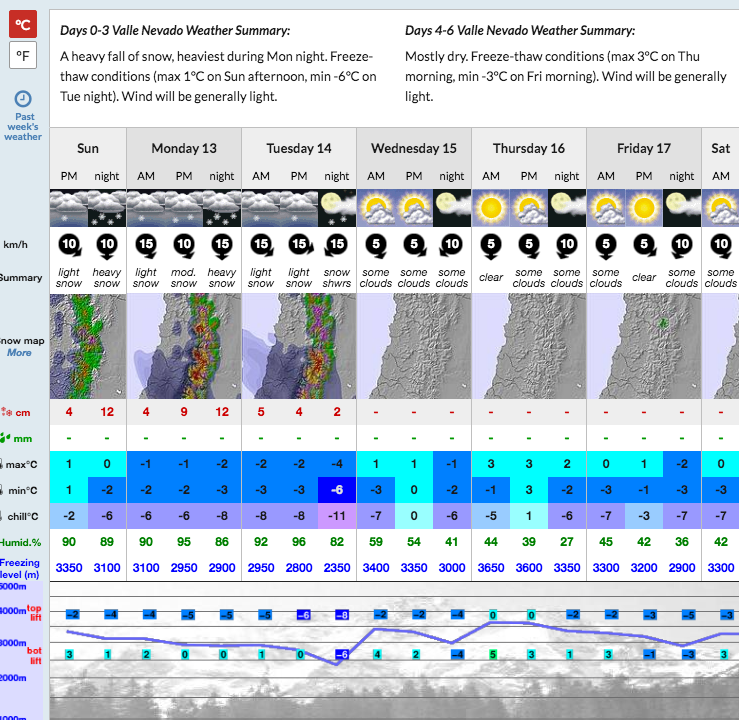Click Saturday AM partly sunny icon
The width and height of the screenshot is (739, 720).
(x=721, y=208)
